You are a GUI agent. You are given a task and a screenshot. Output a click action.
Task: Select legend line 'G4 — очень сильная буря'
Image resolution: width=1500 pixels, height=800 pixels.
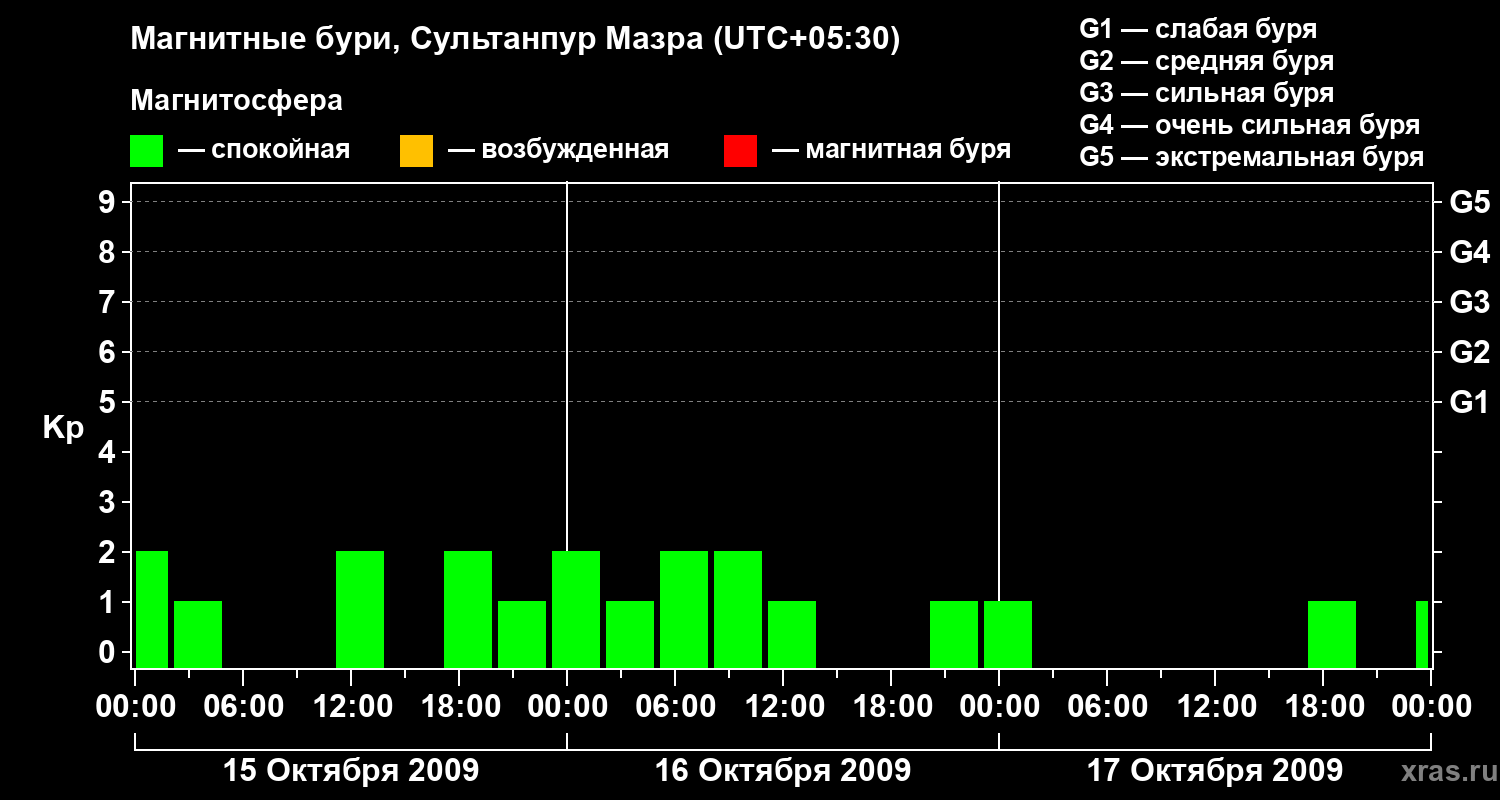point(1250,125)
